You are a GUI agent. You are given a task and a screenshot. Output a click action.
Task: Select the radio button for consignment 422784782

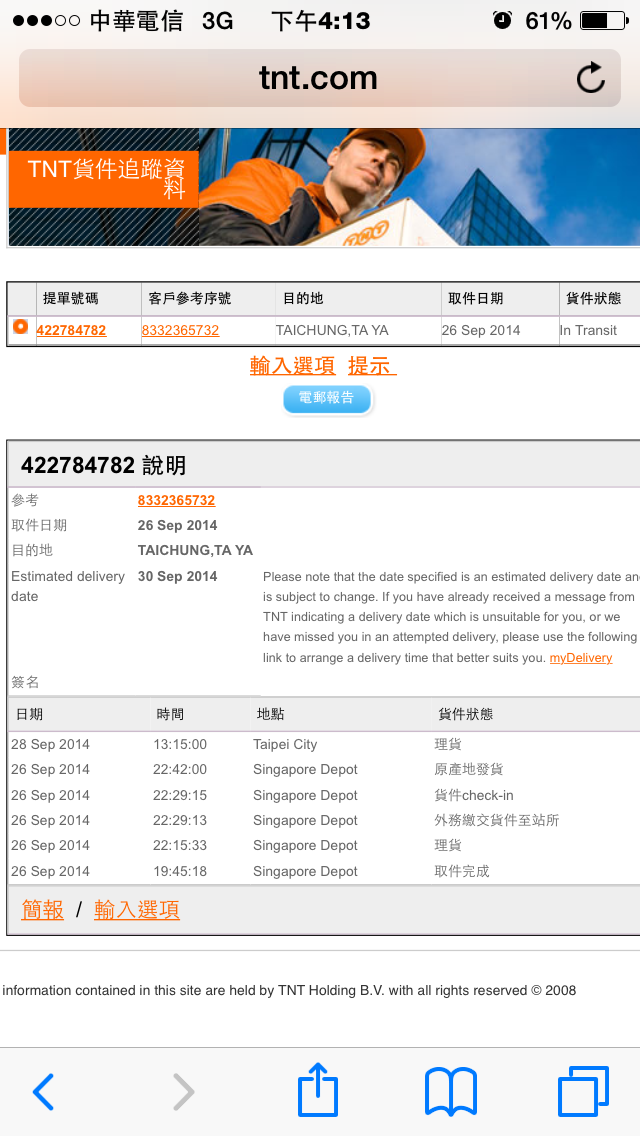tap(20, 327)
